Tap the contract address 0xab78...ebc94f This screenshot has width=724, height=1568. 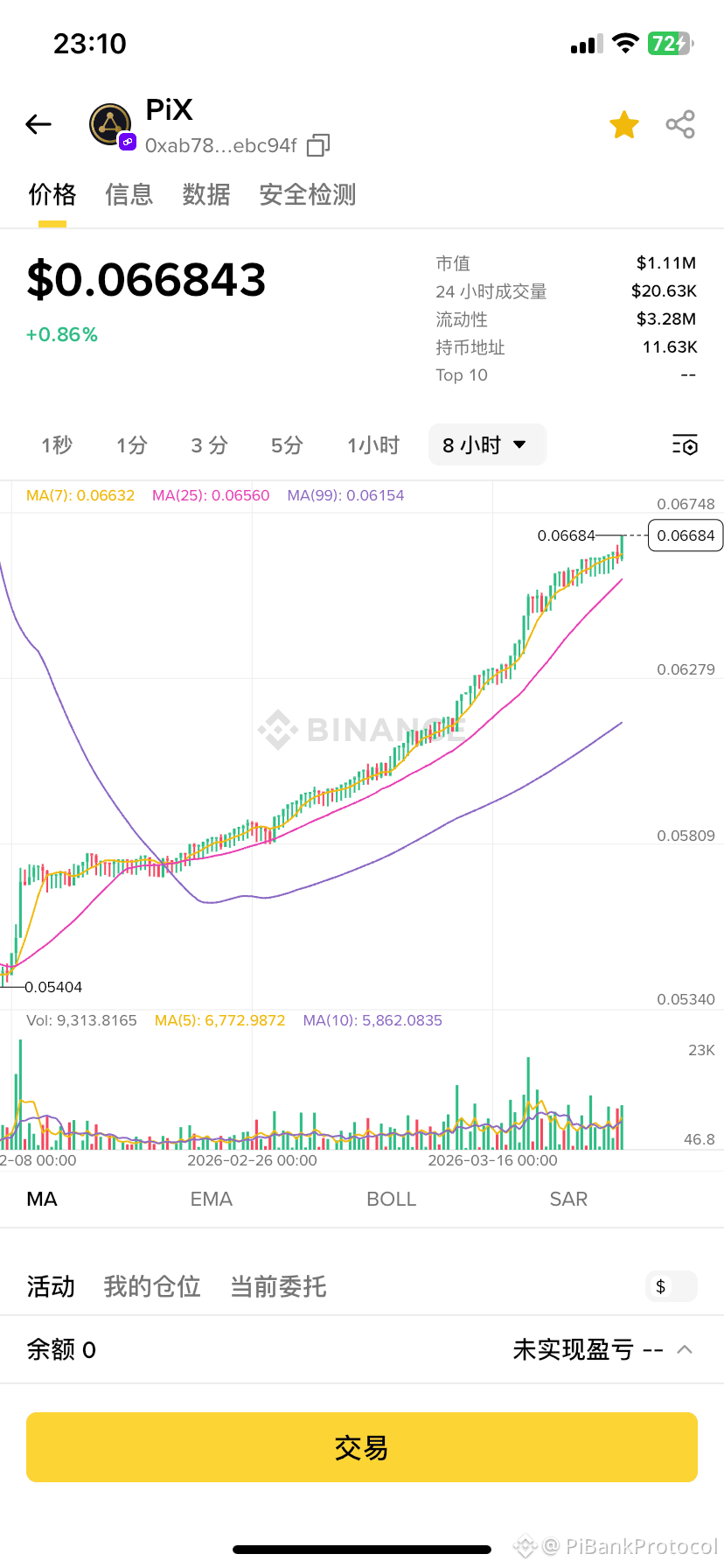[221, 145]
